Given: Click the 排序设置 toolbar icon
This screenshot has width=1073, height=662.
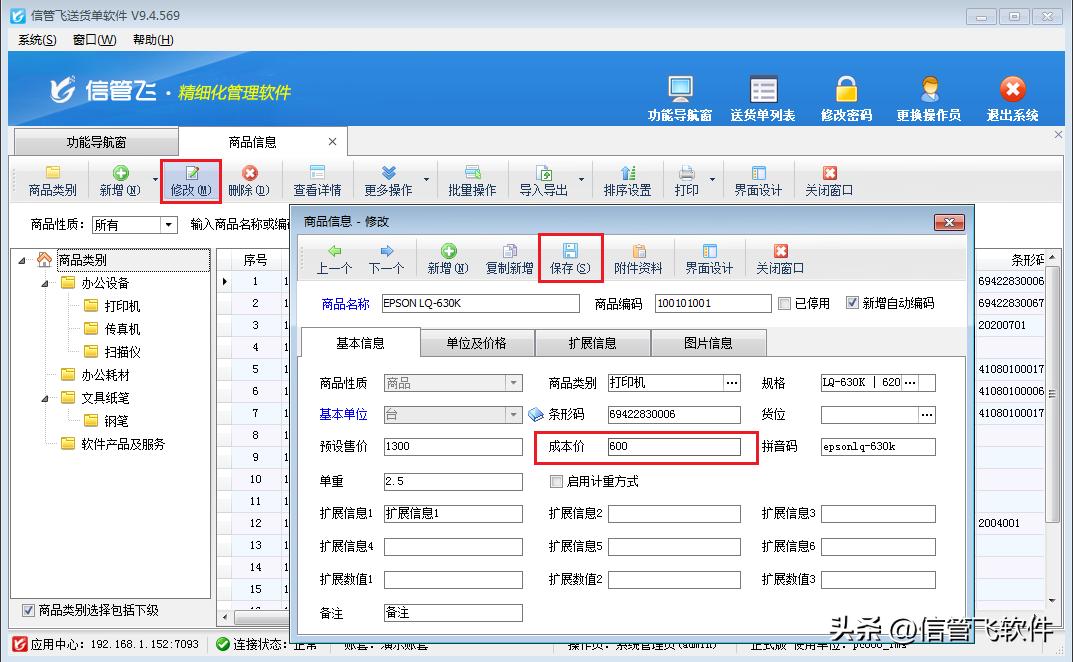Looking at the screenshot, I should tap(627, 180).
